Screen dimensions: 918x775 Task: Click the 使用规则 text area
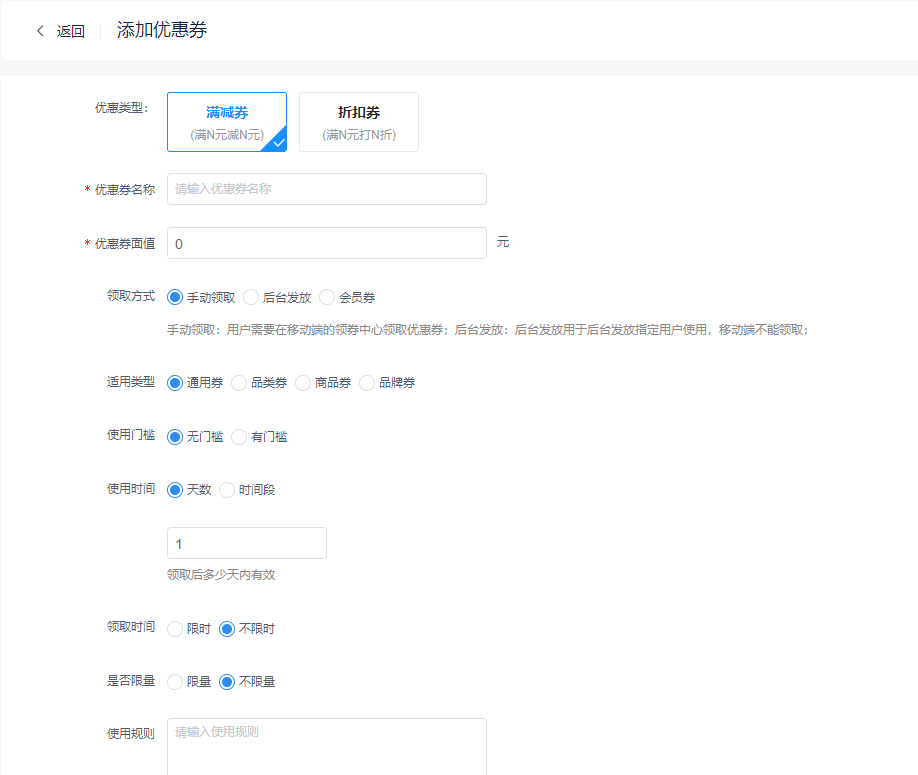point(327,745)
